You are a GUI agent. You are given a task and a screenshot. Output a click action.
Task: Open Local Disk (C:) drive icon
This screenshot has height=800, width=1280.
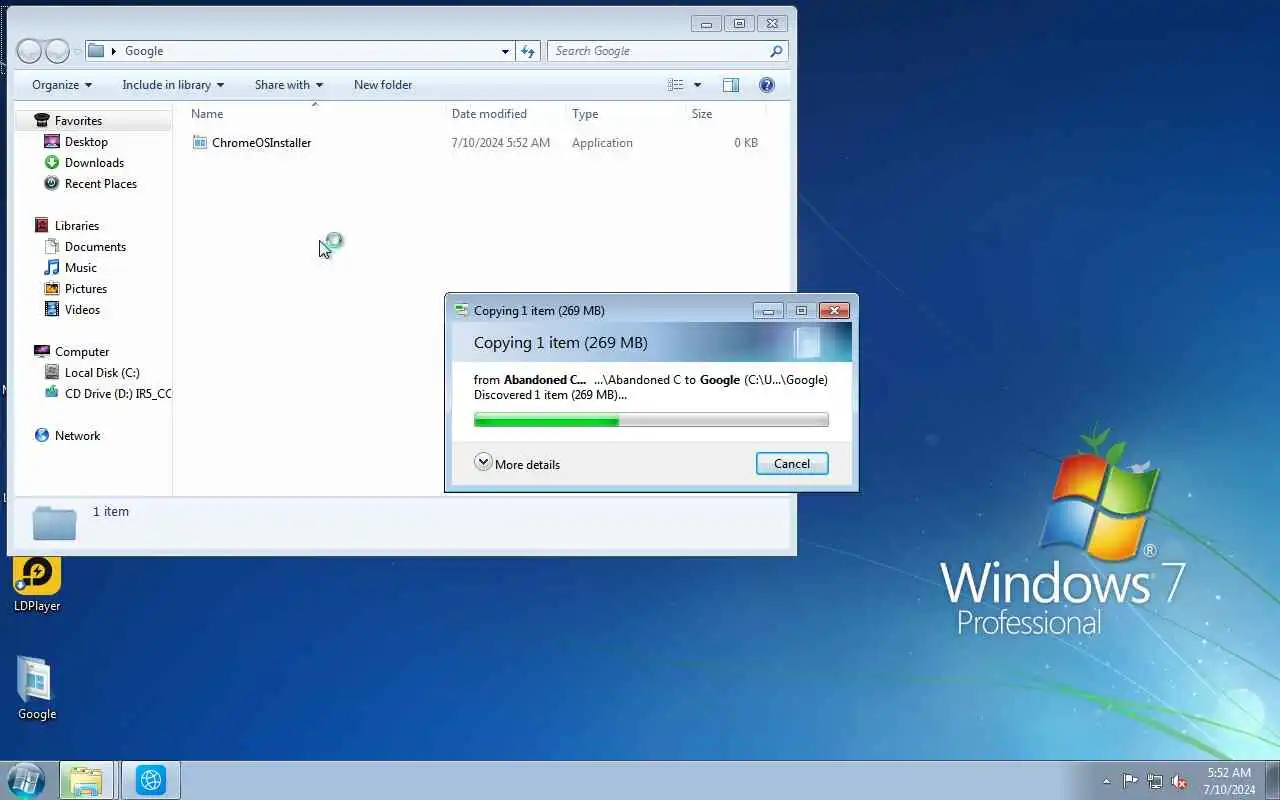(x=52, y=373)
